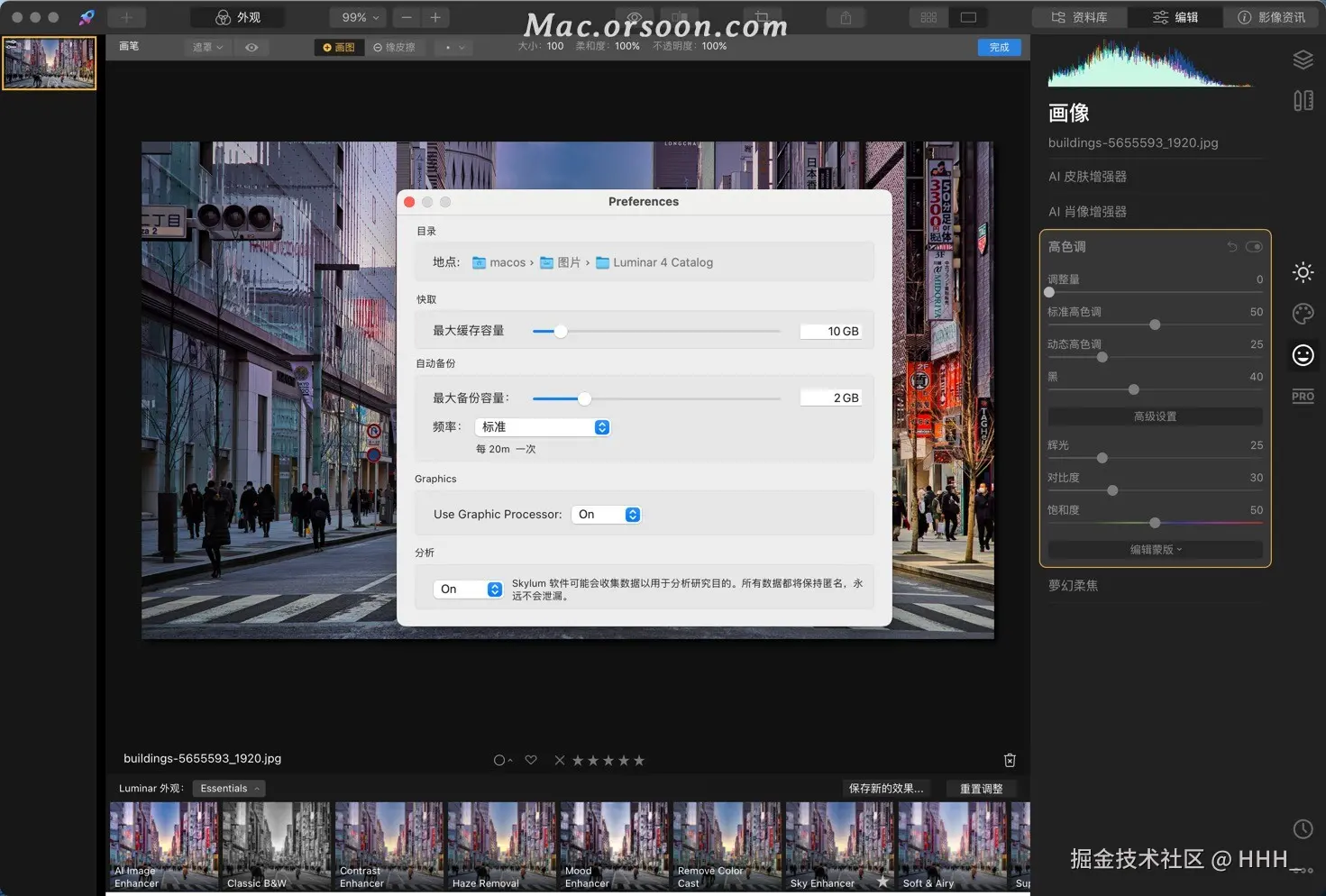The height and width of the screenshot is (896, 1326).
Task: Select the Essentials sun tools icon
Action: coord(1303,272)
